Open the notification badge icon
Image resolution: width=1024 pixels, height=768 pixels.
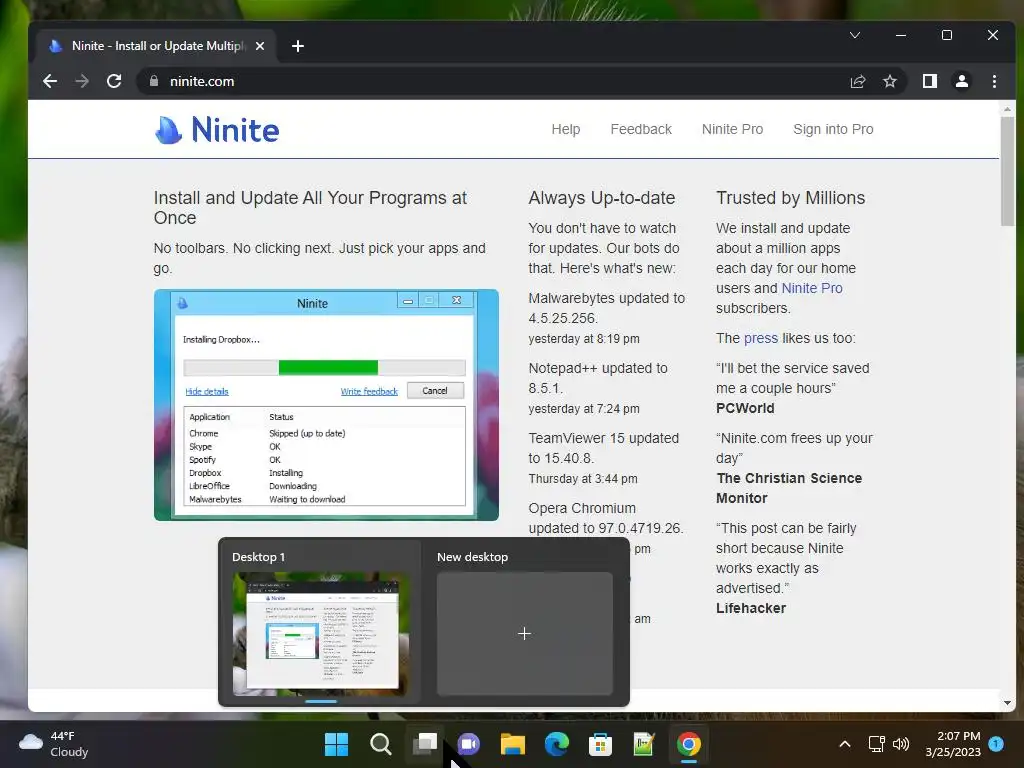(x=996, y=744)
